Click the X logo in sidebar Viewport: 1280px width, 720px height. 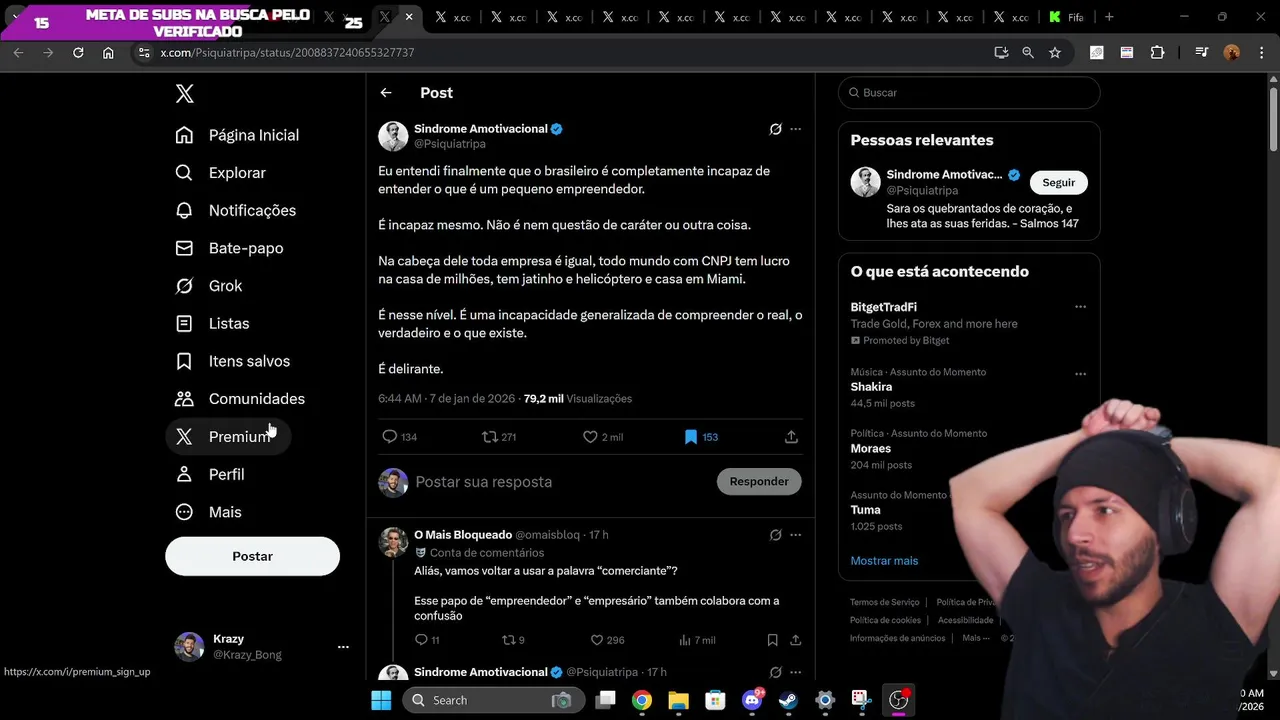184,94
